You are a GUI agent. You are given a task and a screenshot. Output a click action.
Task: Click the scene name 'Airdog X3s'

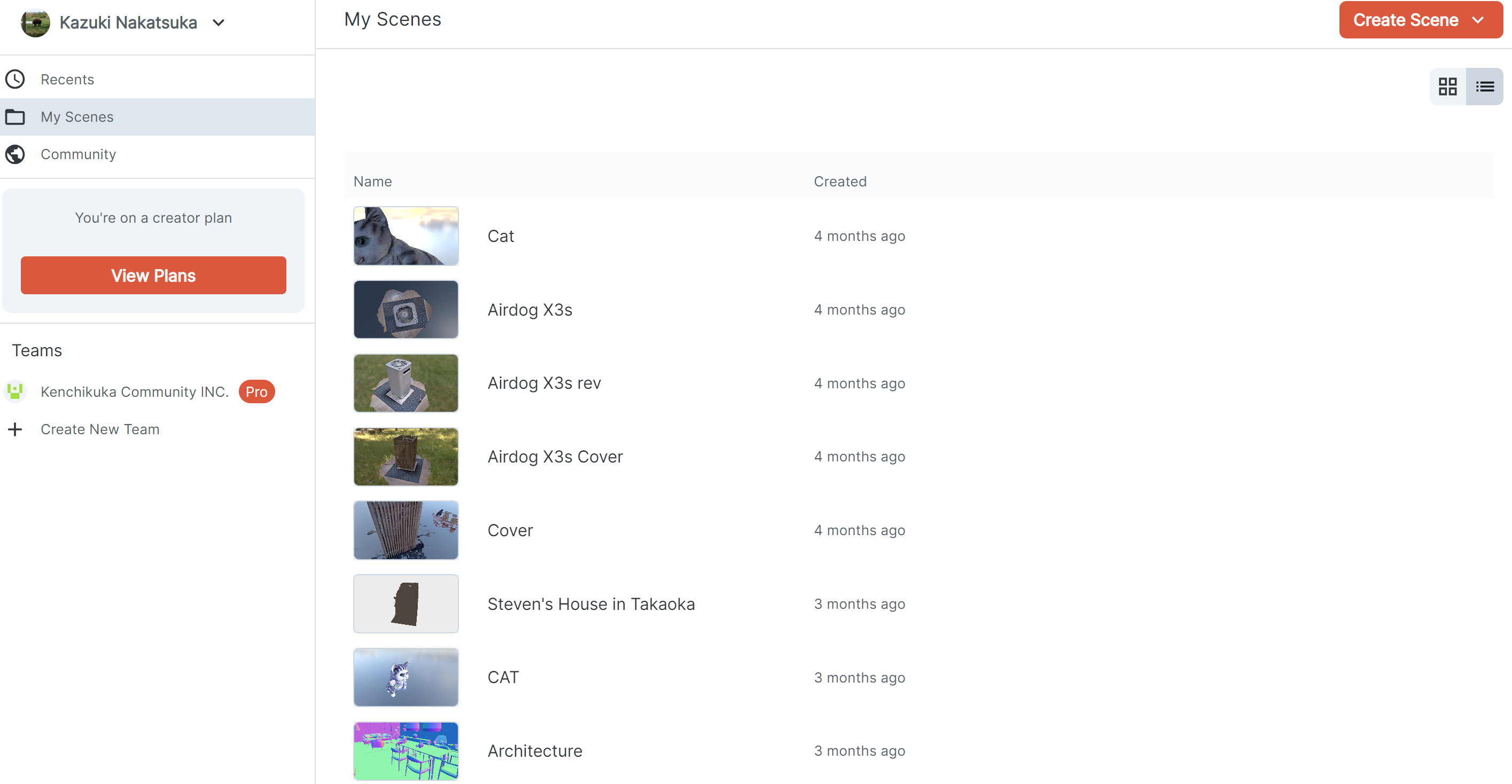[x=529, y=309]
